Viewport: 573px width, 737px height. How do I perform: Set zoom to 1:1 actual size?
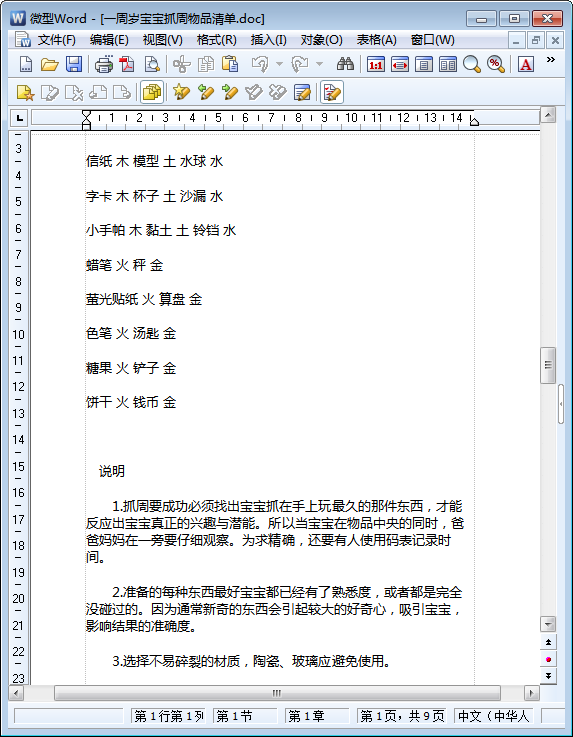[376, 64]
